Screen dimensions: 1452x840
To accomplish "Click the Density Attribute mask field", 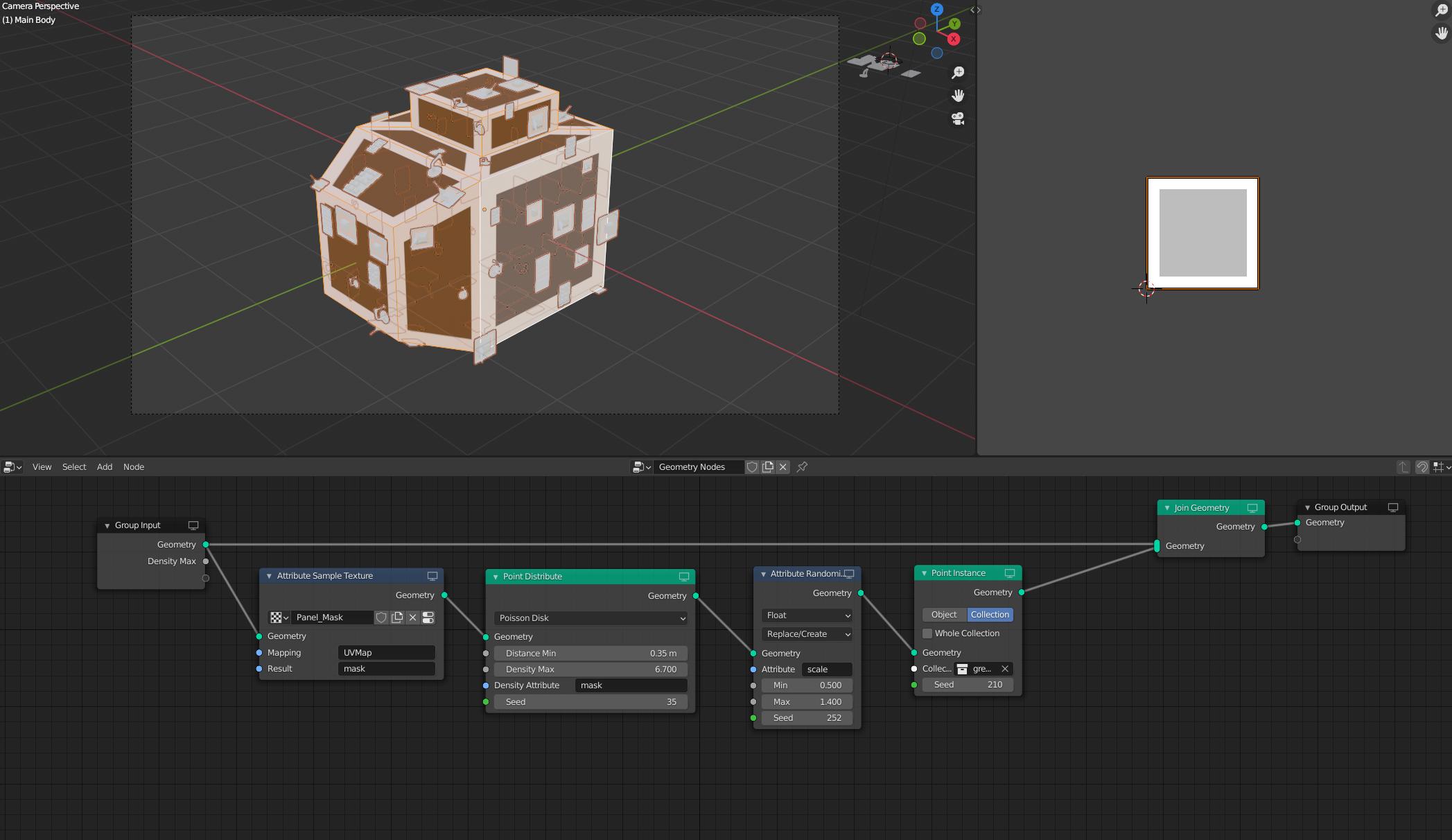I will (631, 685).
